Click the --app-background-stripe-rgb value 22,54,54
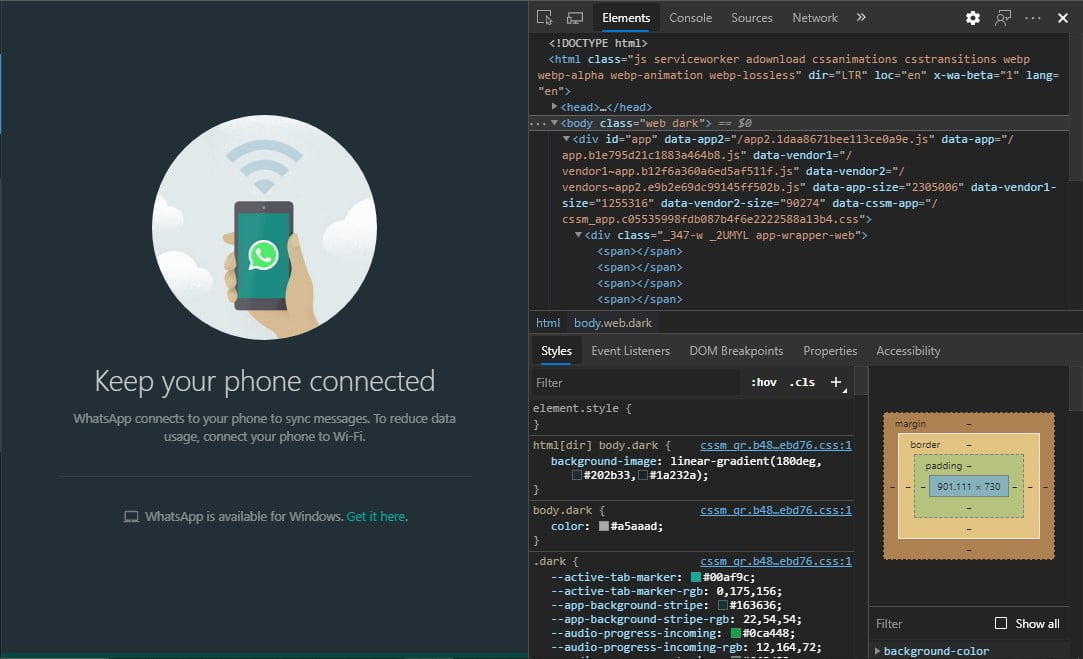 (x=772, y=620)
